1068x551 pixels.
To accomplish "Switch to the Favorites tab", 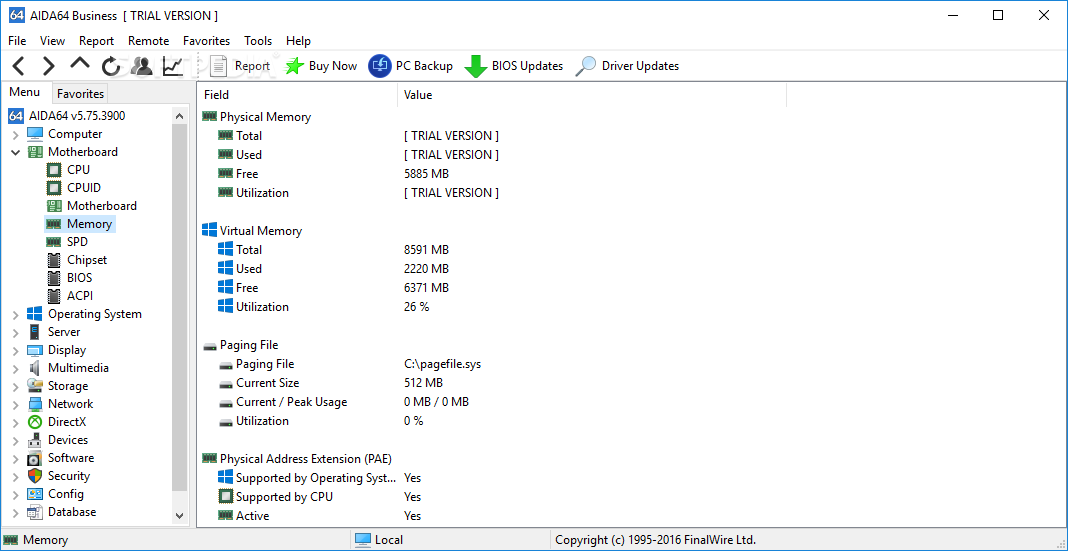I will pos(80,94).
